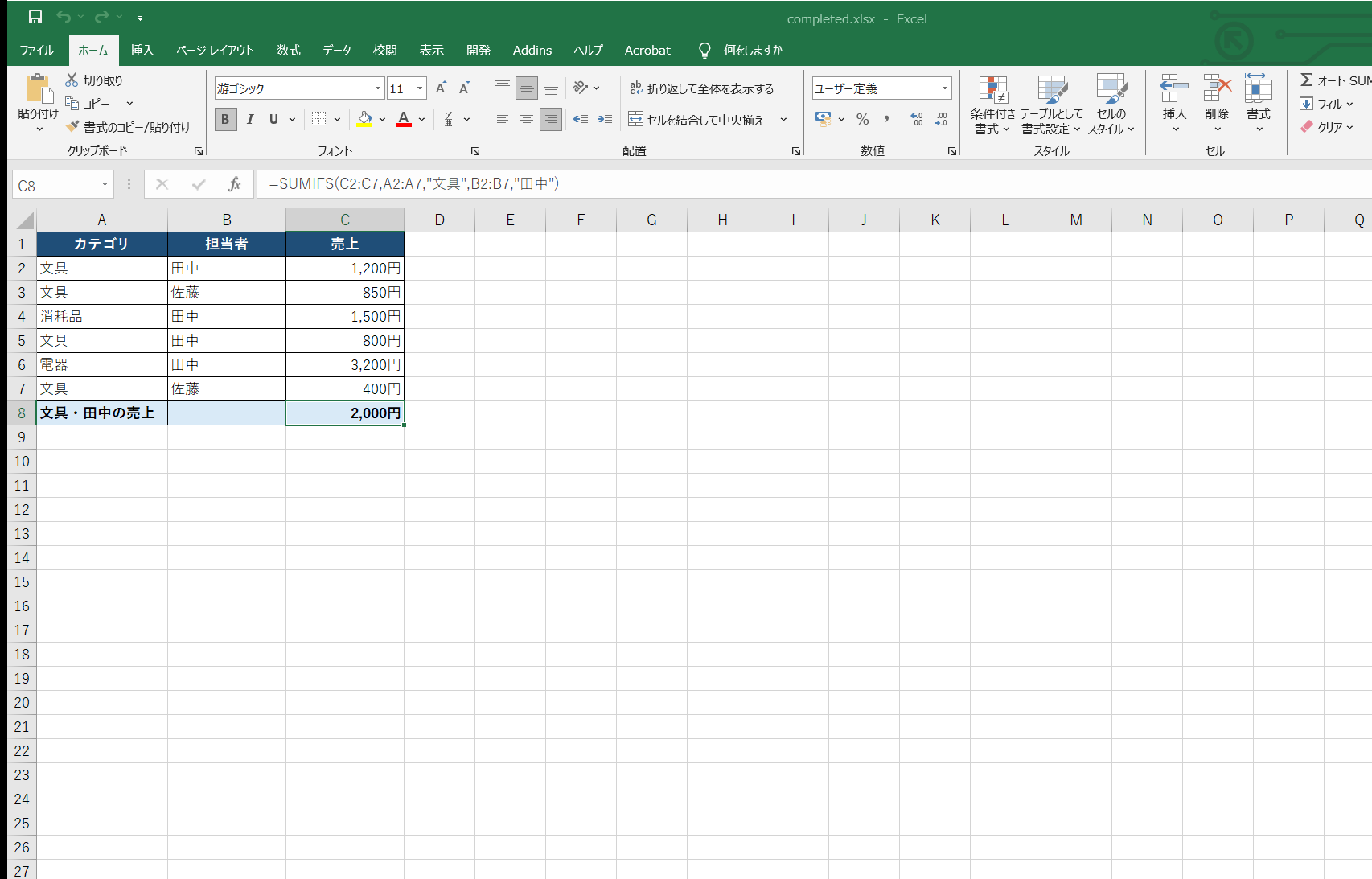This screenshot has height=879, width=1372.
Task: Click 折り返して全体を表示する wrap text button
Action: point(701,88)
